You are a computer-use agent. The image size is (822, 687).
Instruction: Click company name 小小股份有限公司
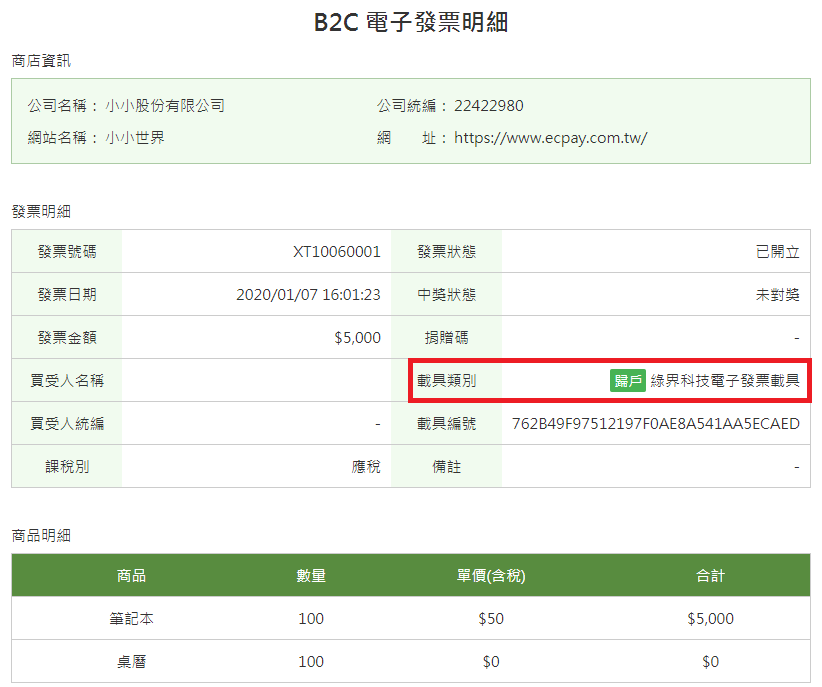165,106
